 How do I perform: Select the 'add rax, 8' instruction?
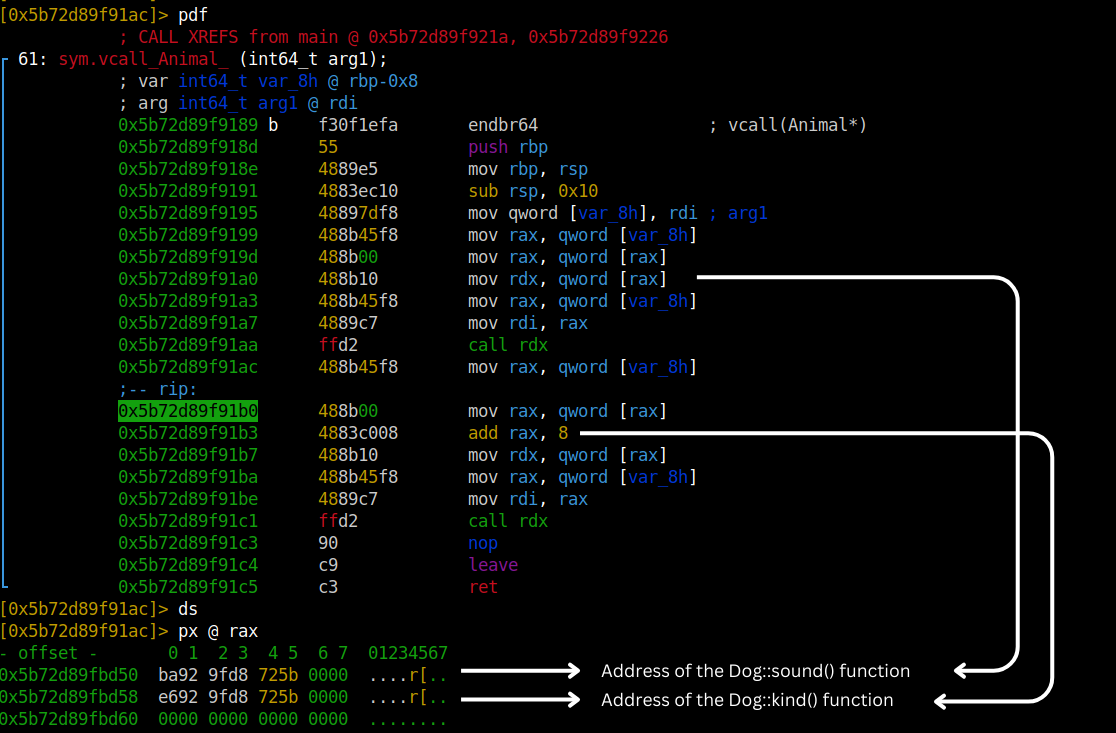pos(518,433)
